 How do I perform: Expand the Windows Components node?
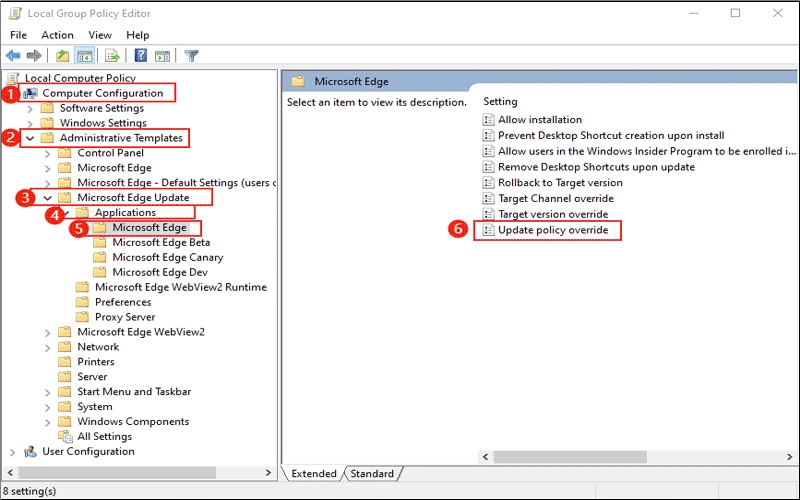(x=47, y=422)
